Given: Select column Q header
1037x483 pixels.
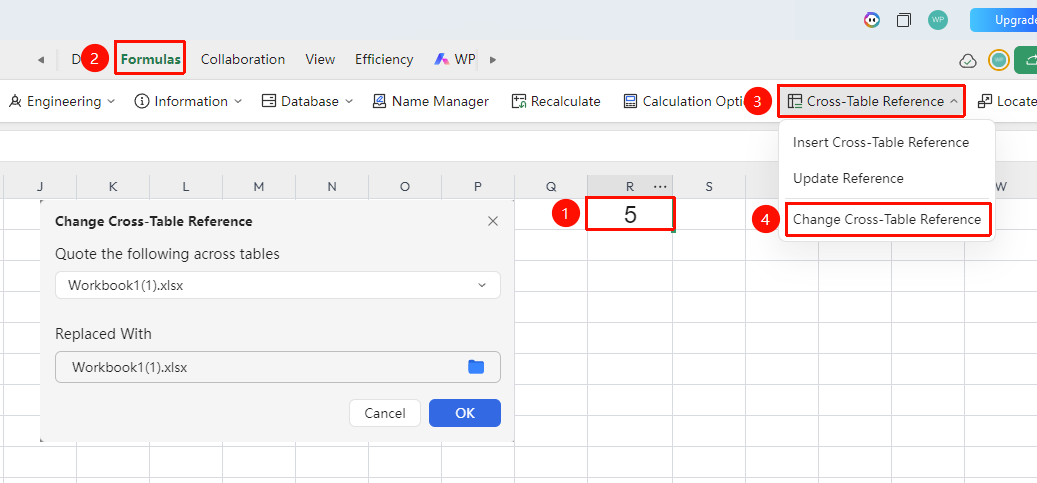Looking at the screenshot, I should 551,187.
